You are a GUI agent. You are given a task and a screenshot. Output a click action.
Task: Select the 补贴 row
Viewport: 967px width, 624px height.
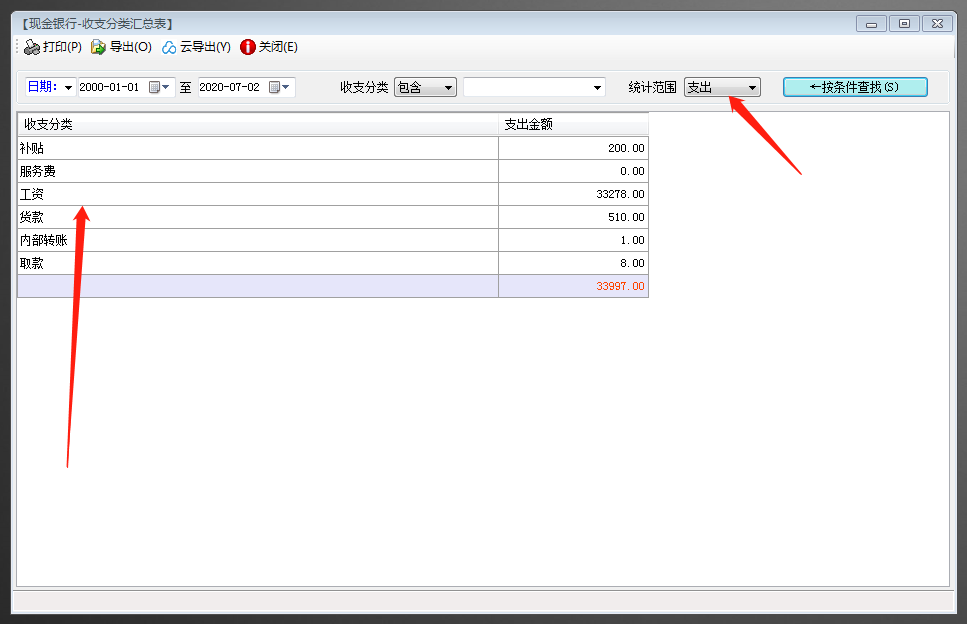[257, 148]
